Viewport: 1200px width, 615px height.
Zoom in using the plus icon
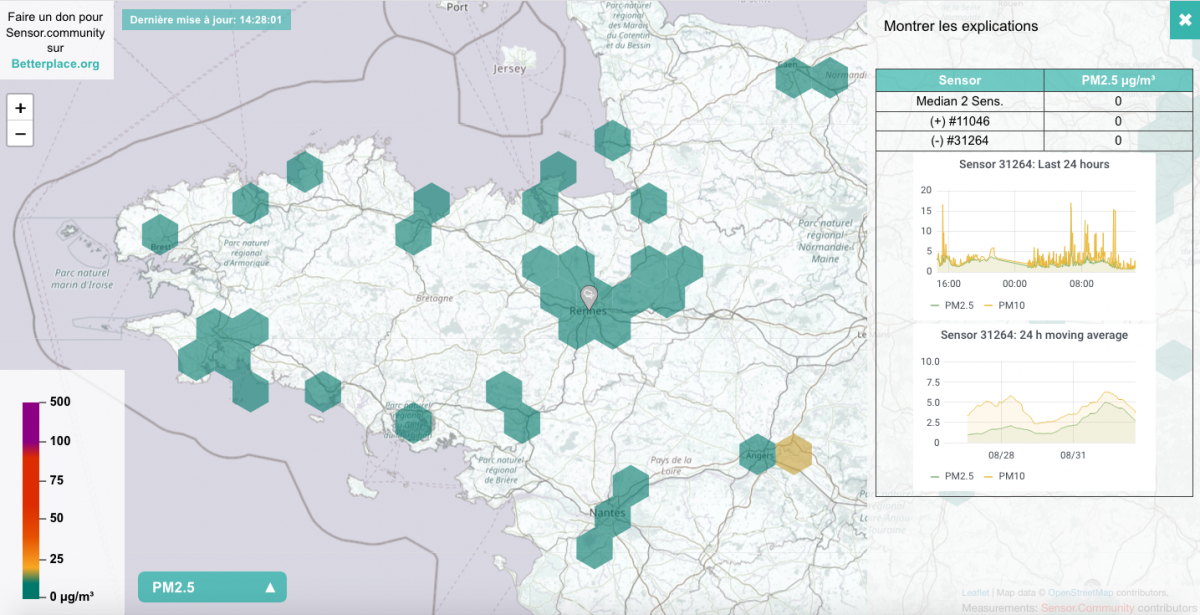point(20,108)
